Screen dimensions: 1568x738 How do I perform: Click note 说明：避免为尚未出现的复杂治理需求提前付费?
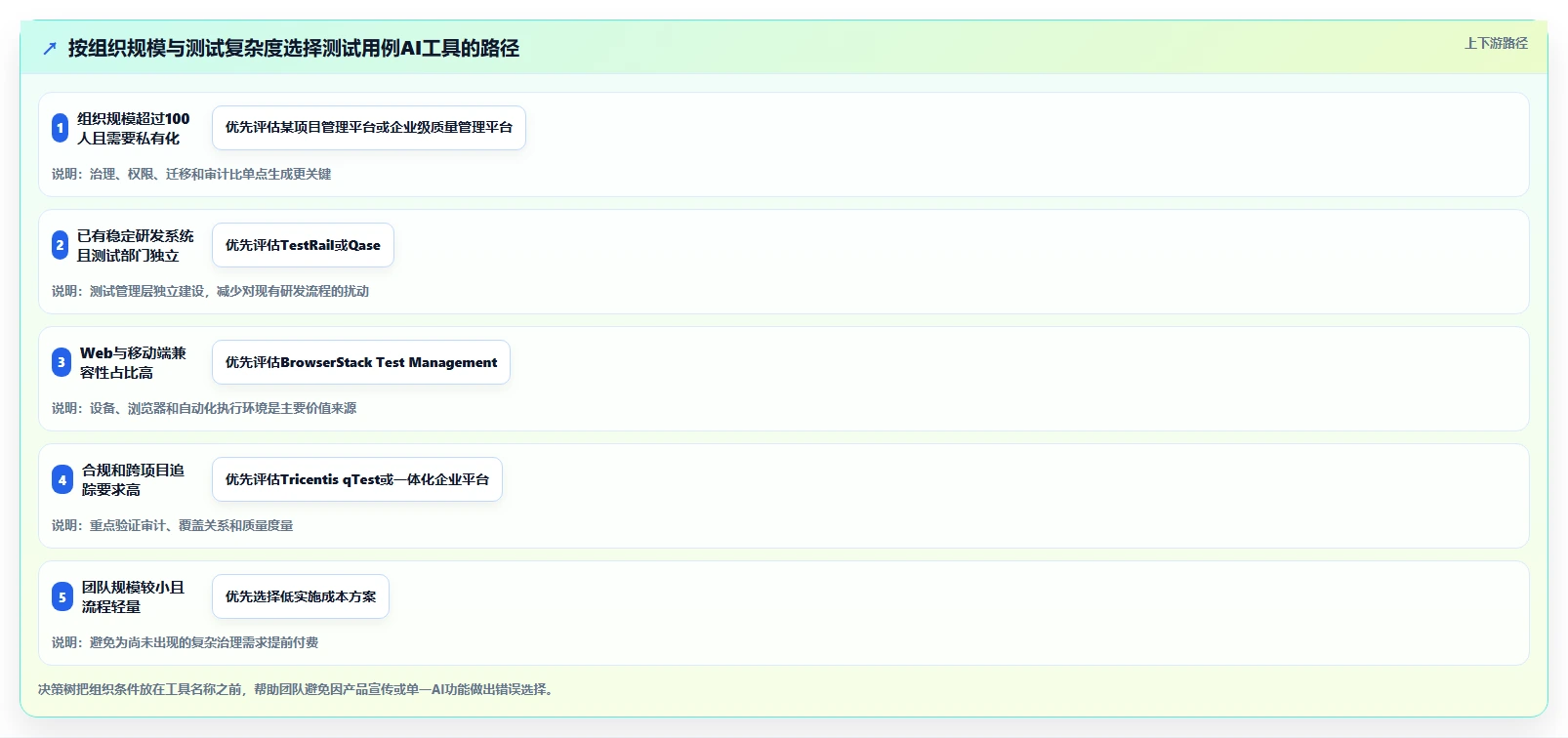[185, 642]
